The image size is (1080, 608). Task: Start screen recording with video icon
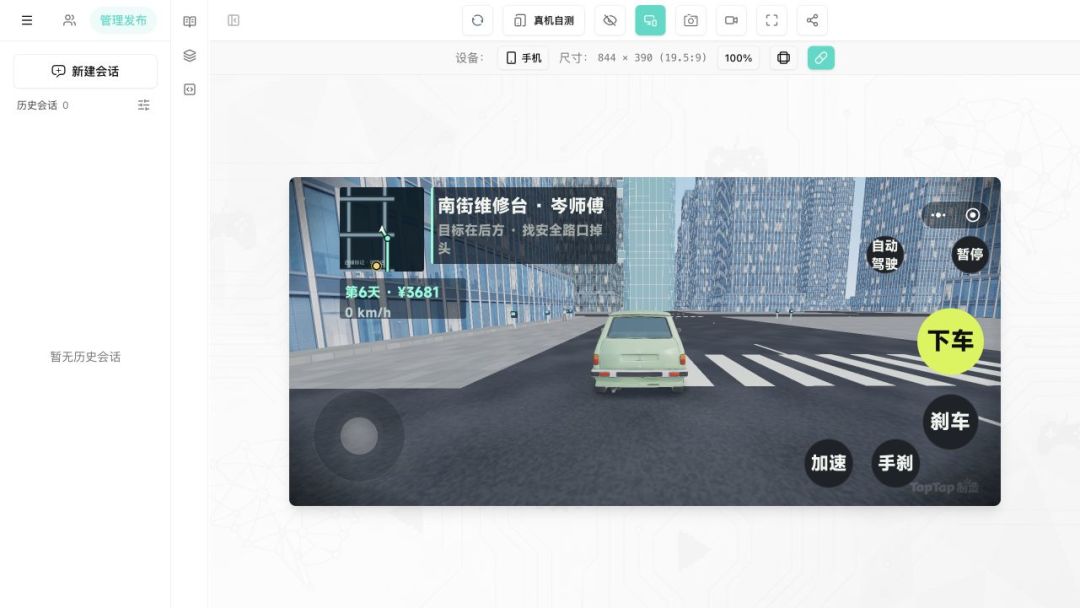[731, 20]
